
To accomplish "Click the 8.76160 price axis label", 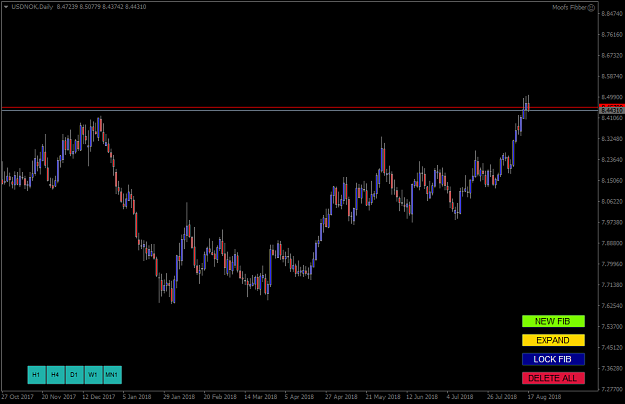I will pyautogui.click(x=612, y=35).
